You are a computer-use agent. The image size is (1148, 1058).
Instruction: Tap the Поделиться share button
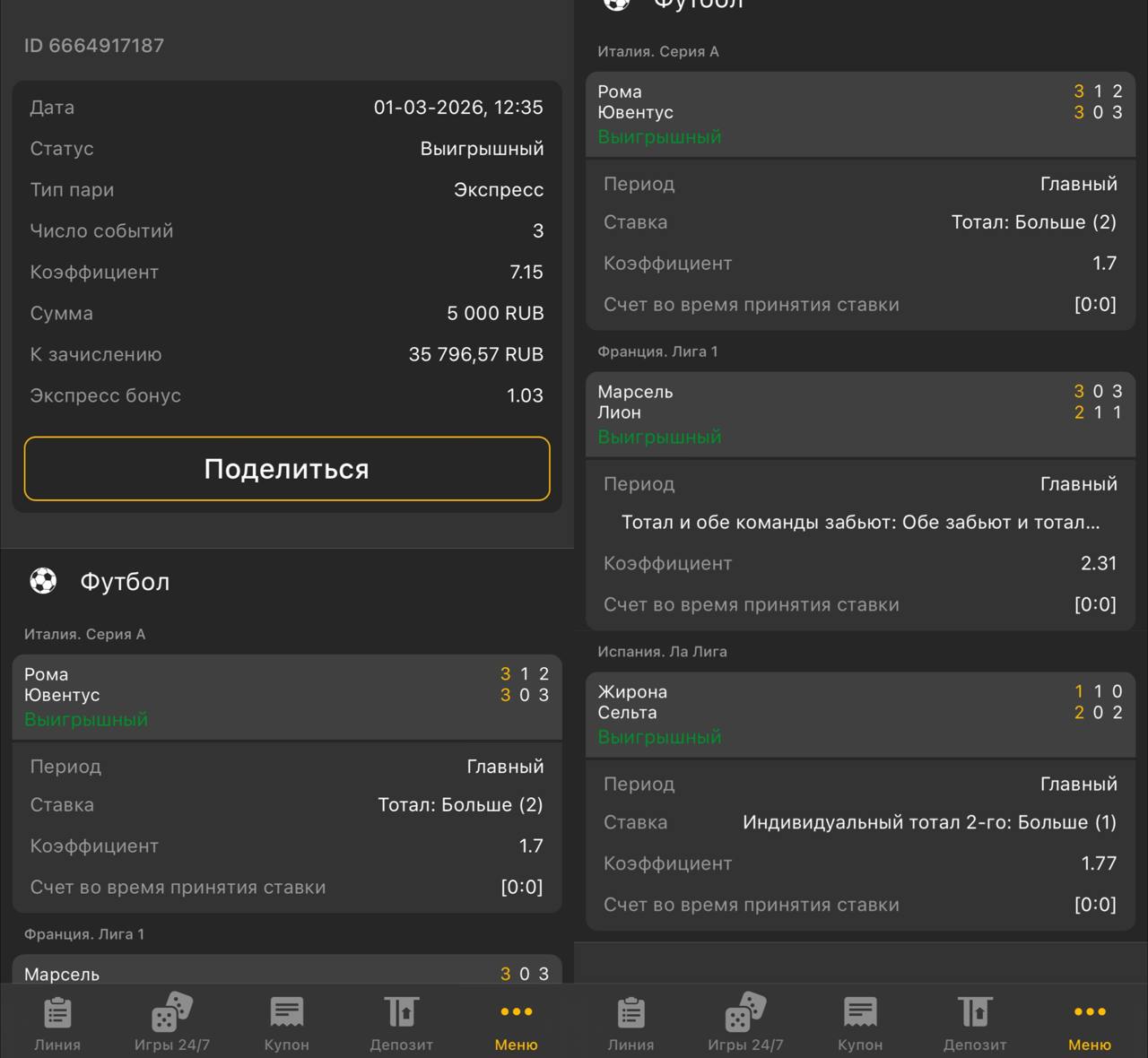[x=287, y=469]
